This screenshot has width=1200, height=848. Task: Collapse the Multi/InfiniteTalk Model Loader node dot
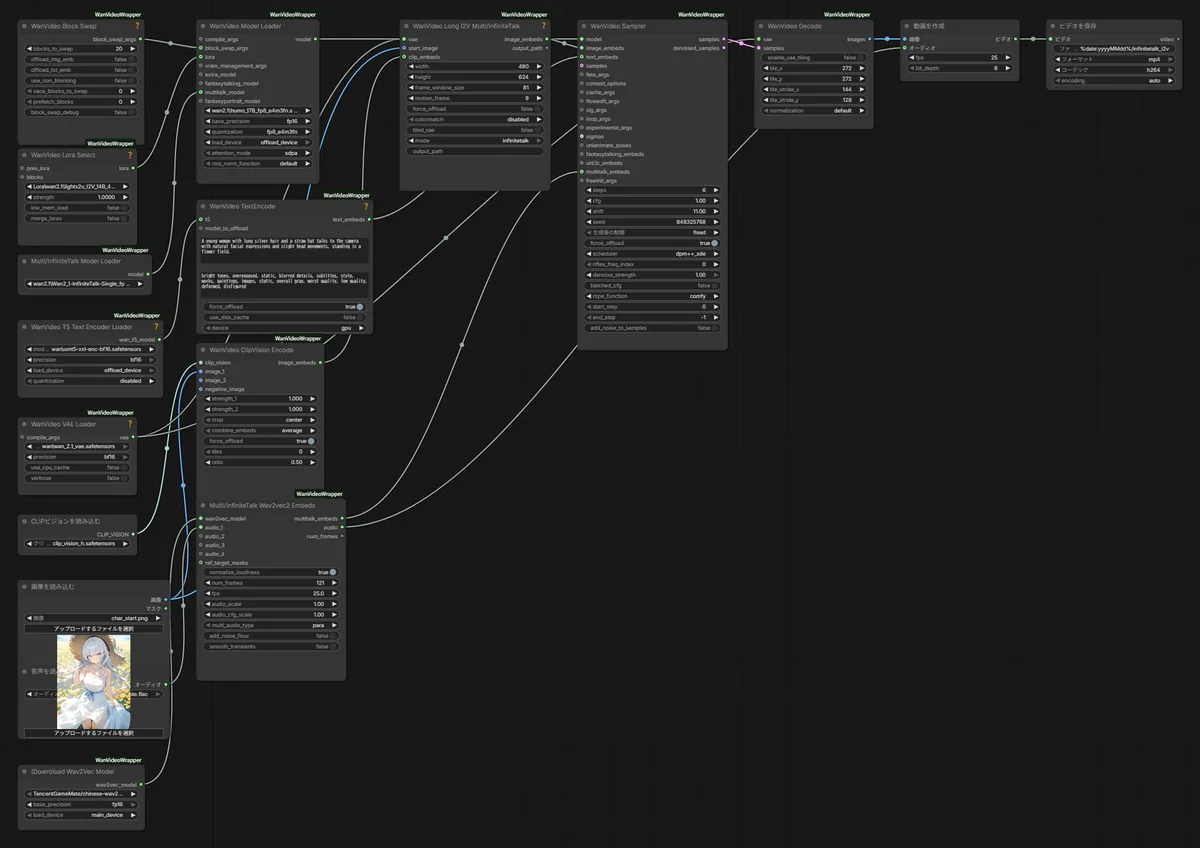26,261
